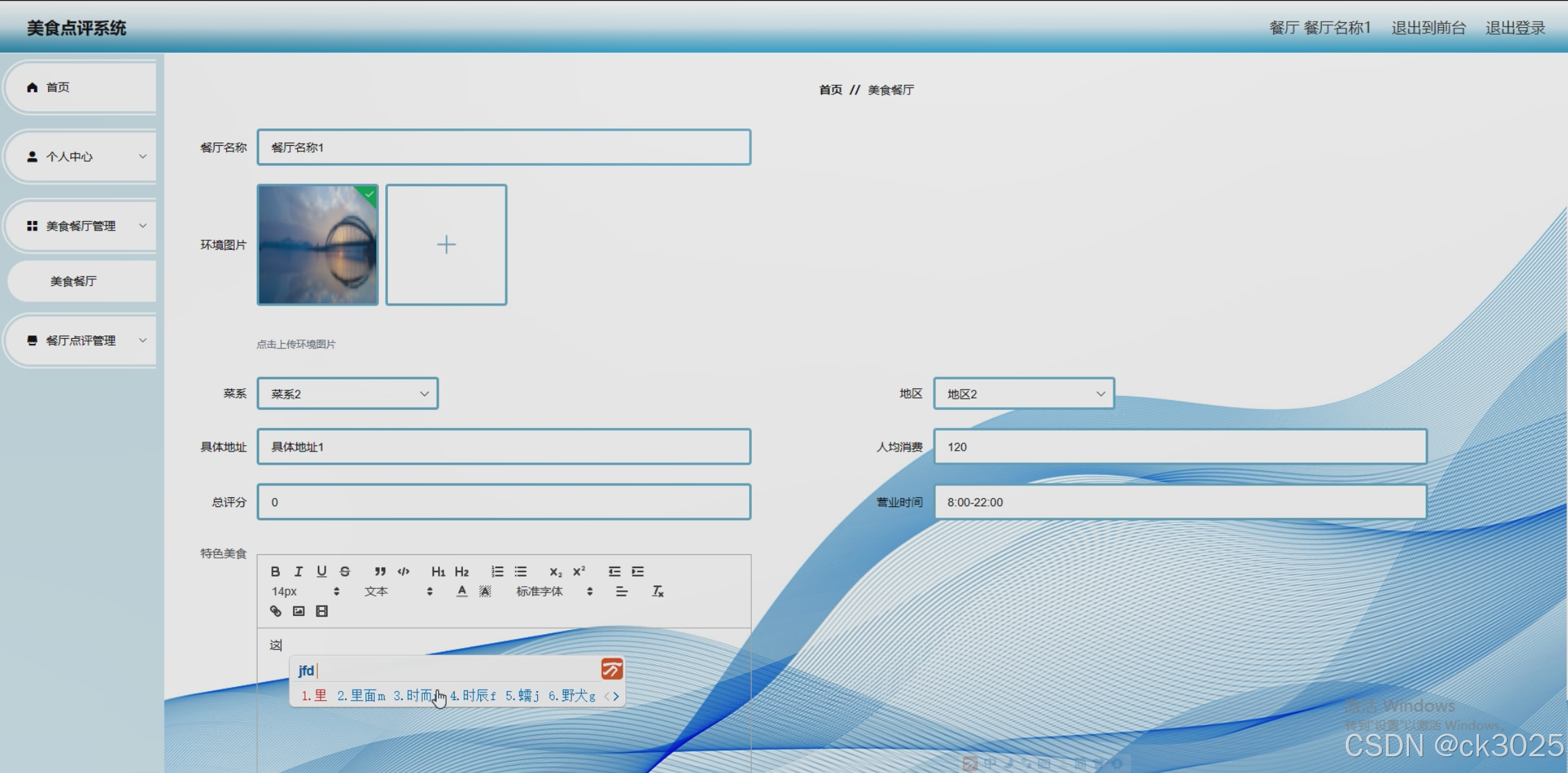Open the 地区 dropdown
The image size is (1568, 773).
(1024, 394)
